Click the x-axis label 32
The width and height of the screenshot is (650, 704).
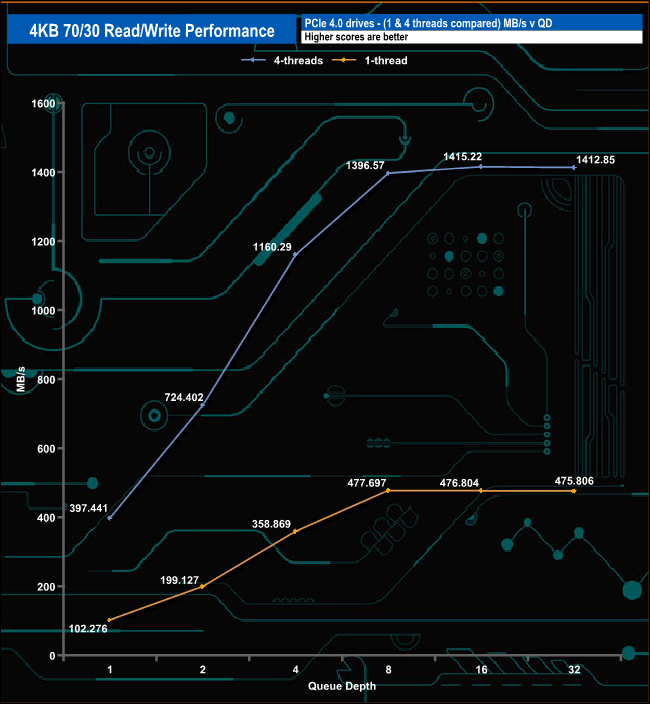574,670
